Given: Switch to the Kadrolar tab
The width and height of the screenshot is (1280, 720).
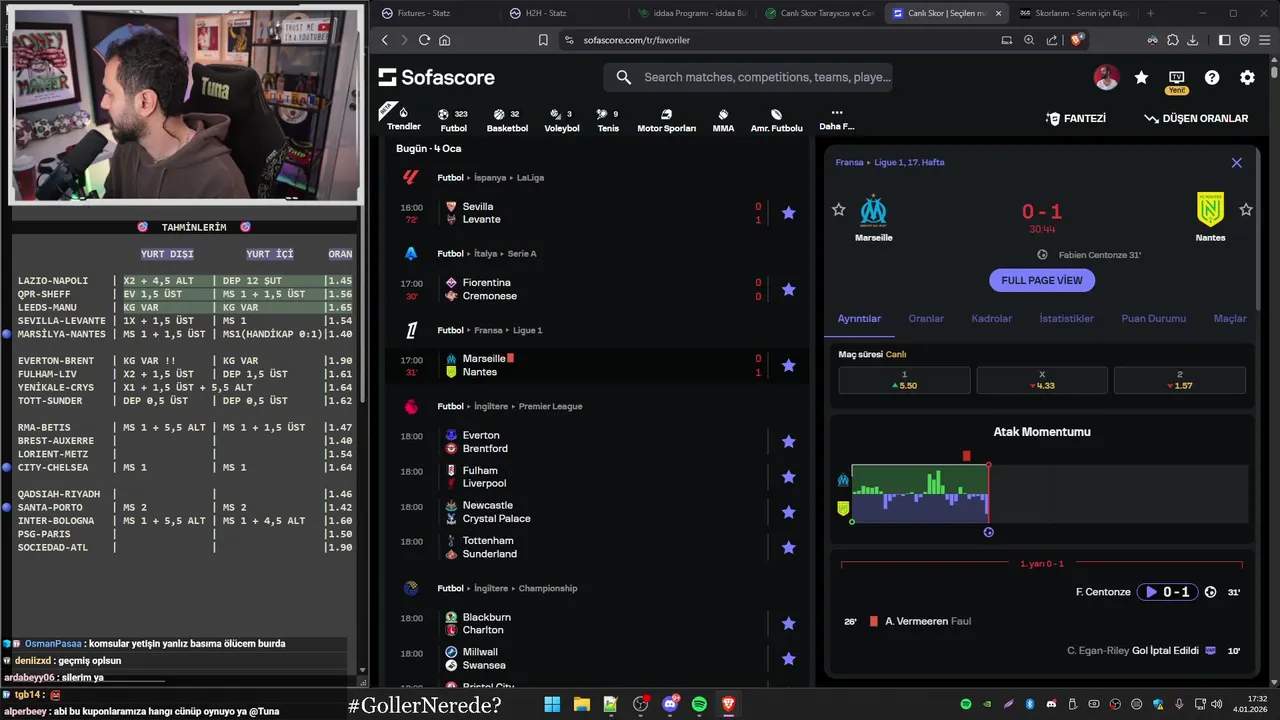Looking at the screenshot, I should 992,318.
